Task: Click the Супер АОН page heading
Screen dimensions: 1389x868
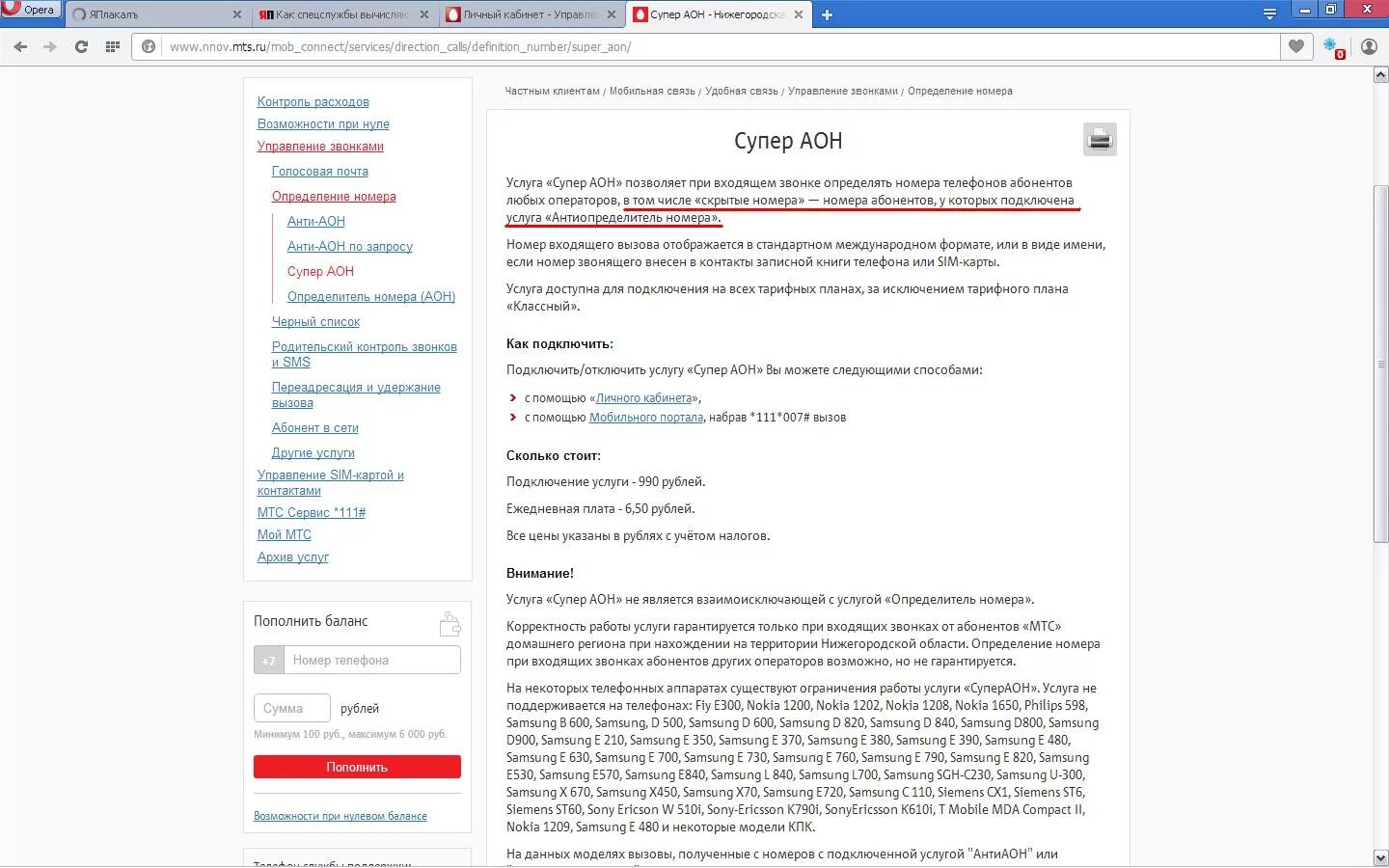Action: [x=788, y=141]
